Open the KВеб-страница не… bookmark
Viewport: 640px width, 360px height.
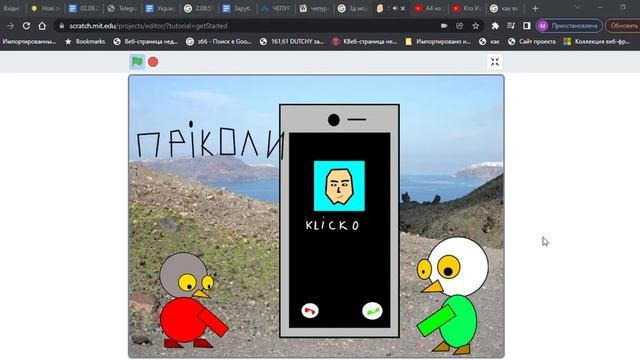tap(364, 41)
